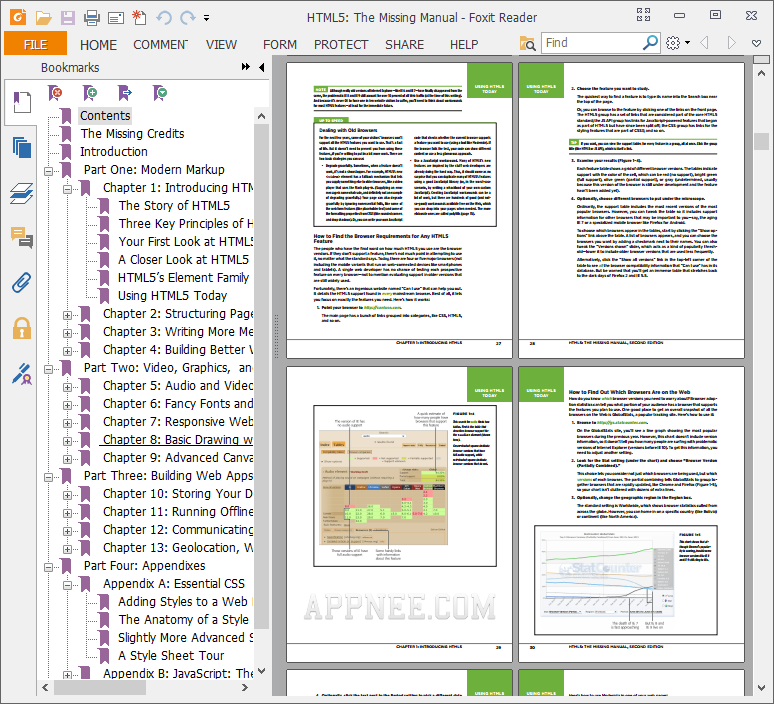Image resolution: width=774 pixels, height=704 pixels.
Task: Collapse the Bookmarks panel with the black arrow
Action: (x=262, y=67)
